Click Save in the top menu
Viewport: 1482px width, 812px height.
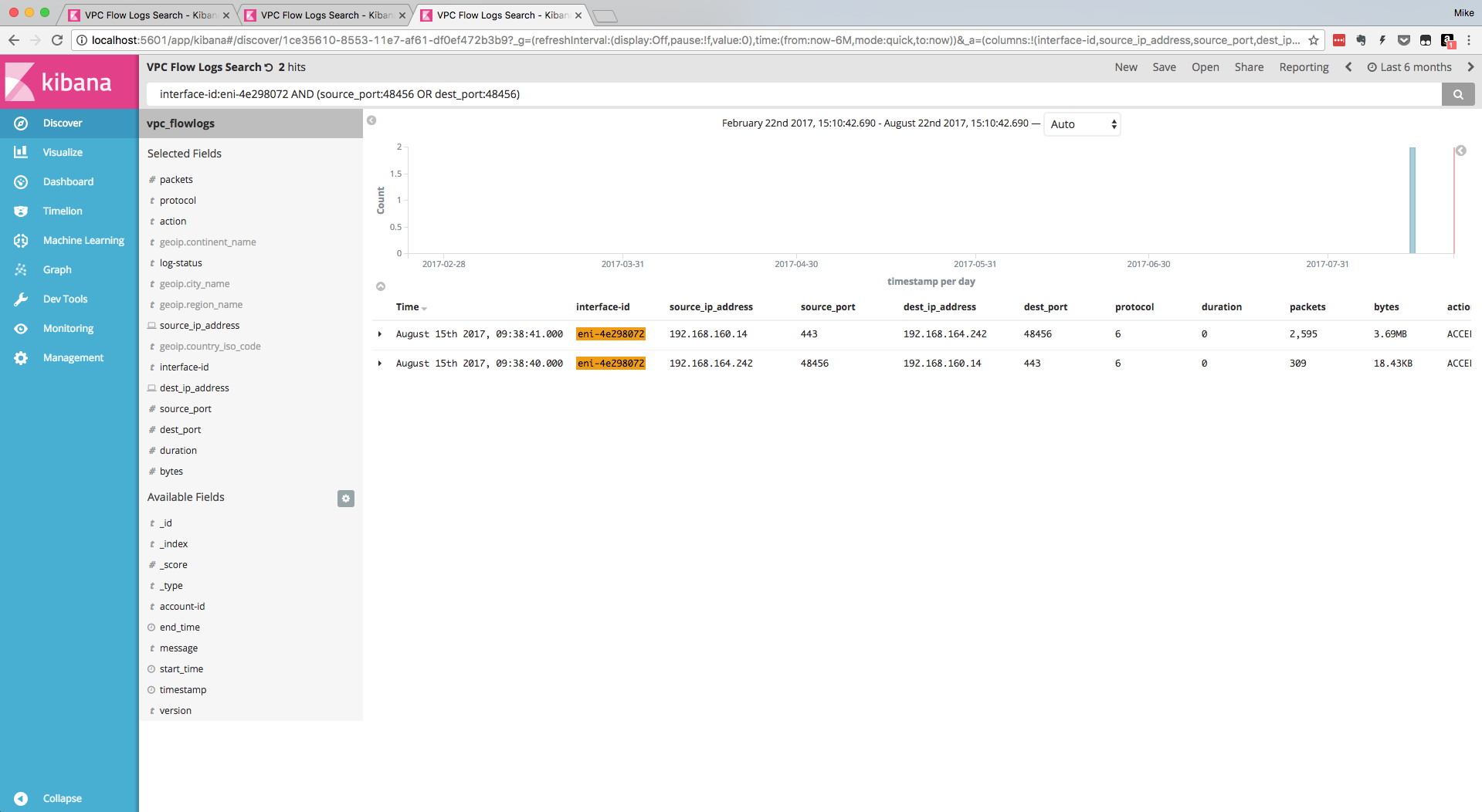coord(1165,67)
